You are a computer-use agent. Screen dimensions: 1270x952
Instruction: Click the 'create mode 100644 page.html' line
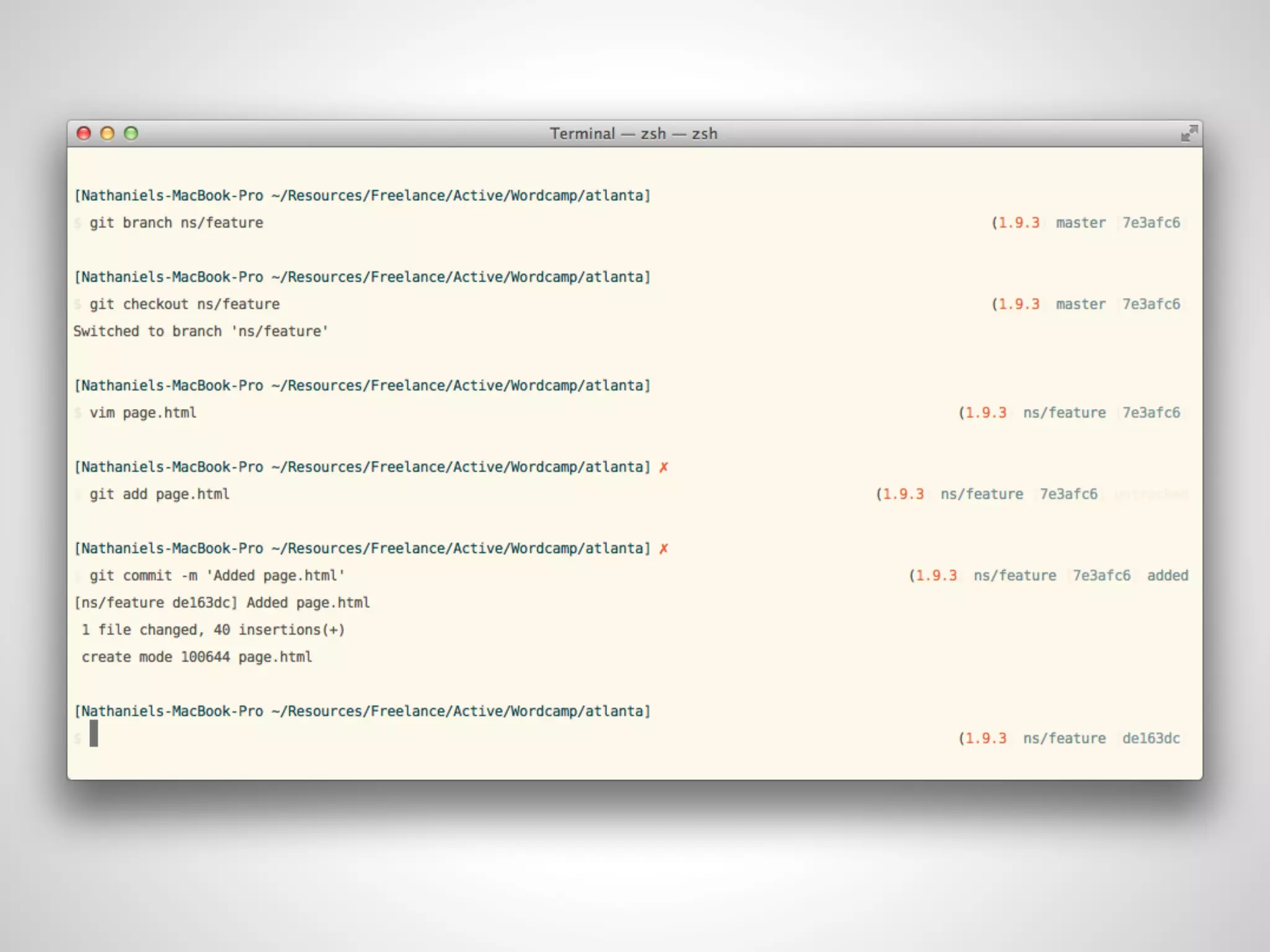[x=197, y=657]
